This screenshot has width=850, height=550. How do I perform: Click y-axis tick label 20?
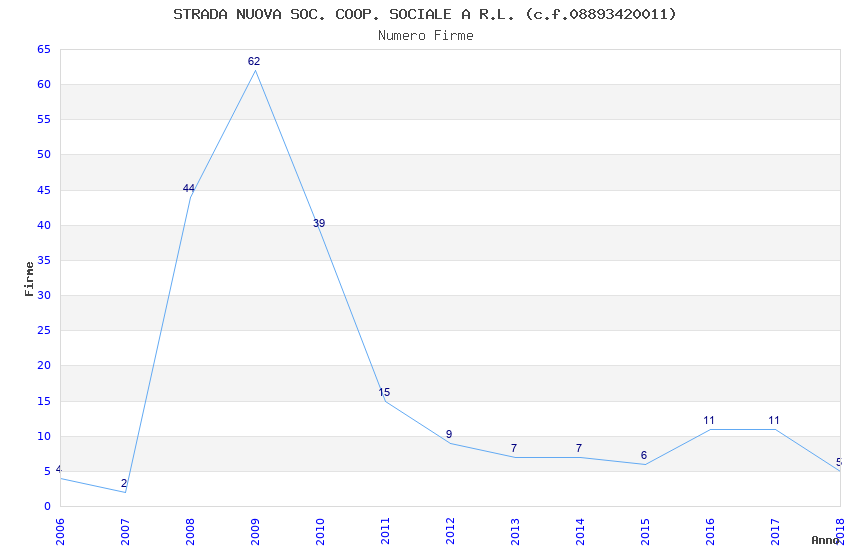pyautogui.click(x=44, y=365)
